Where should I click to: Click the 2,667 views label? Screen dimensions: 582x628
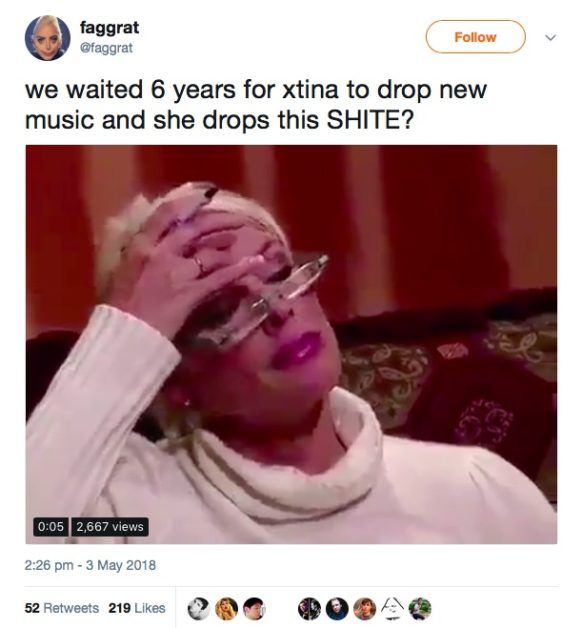point(110,526)
